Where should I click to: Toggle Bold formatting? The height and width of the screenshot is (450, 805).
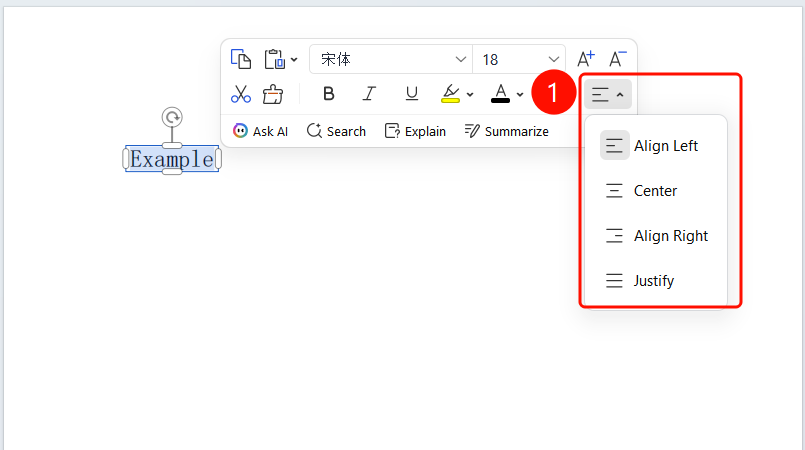click(x=329, y=94)
